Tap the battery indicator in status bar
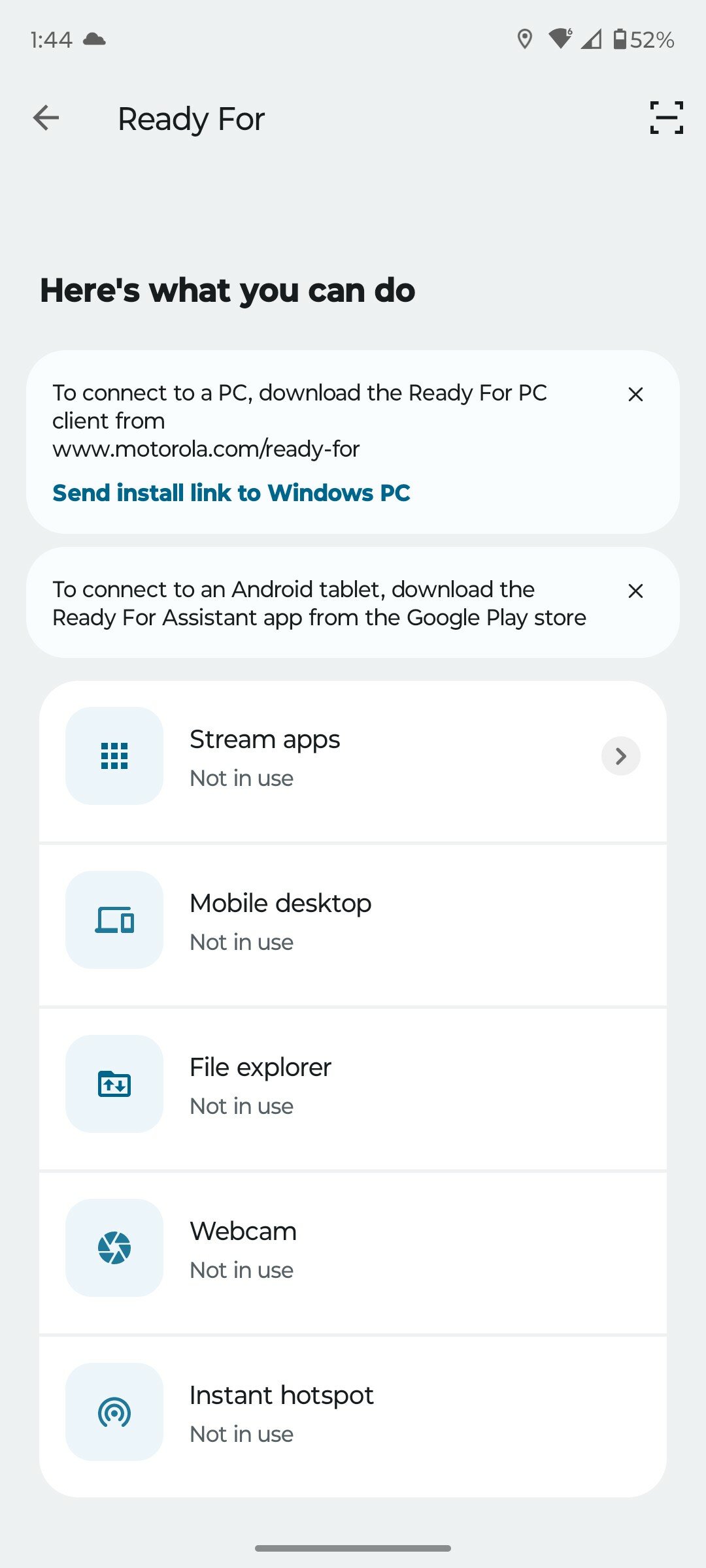706x1568 pixels. coord(644,40)
